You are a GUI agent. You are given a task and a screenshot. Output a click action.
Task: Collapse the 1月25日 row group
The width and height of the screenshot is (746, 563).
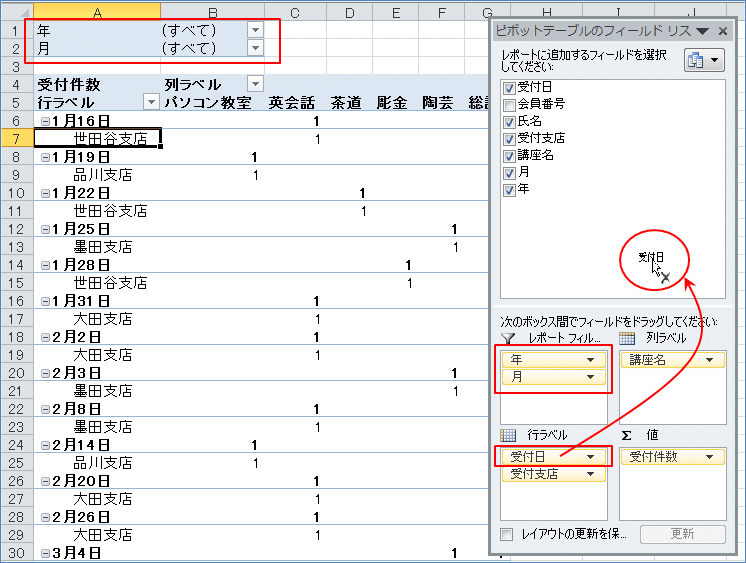(x=45, y=229)
